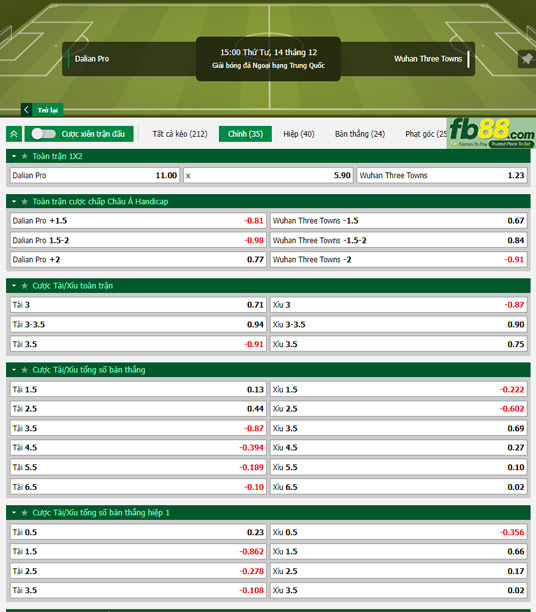Select Tài 2.5 at 0.44

click(138, 409)
